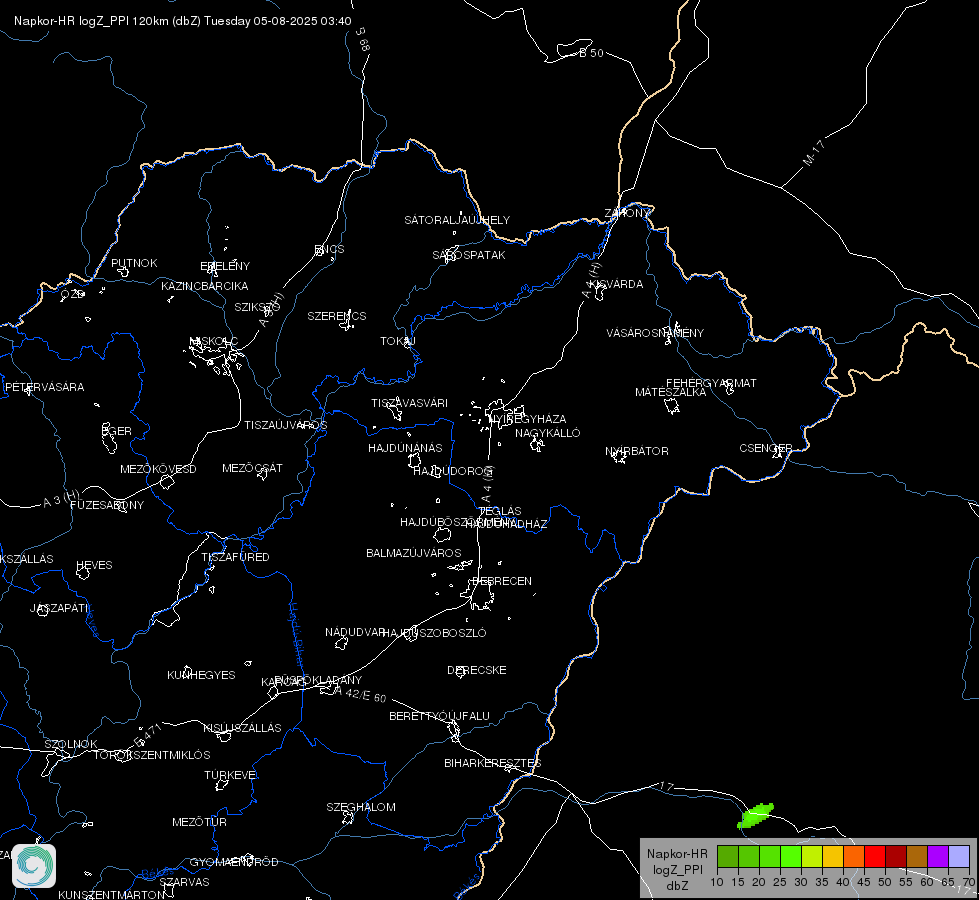
Task: Click the TISZAFÜRED city label
Action: pyautogui.click(x=235, y=557)
